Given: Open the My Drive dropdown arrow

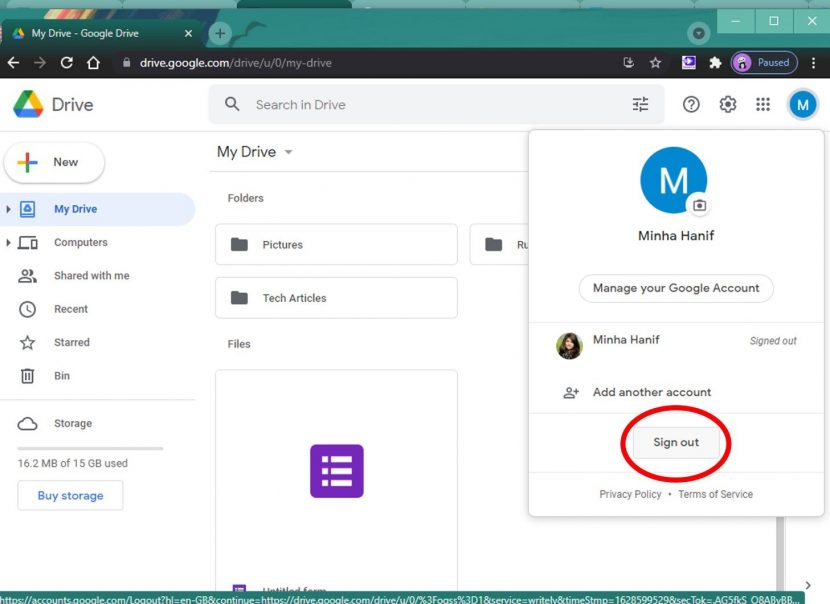Looking at the screenshot, I should pyautogui.click(x=288, y=152).
